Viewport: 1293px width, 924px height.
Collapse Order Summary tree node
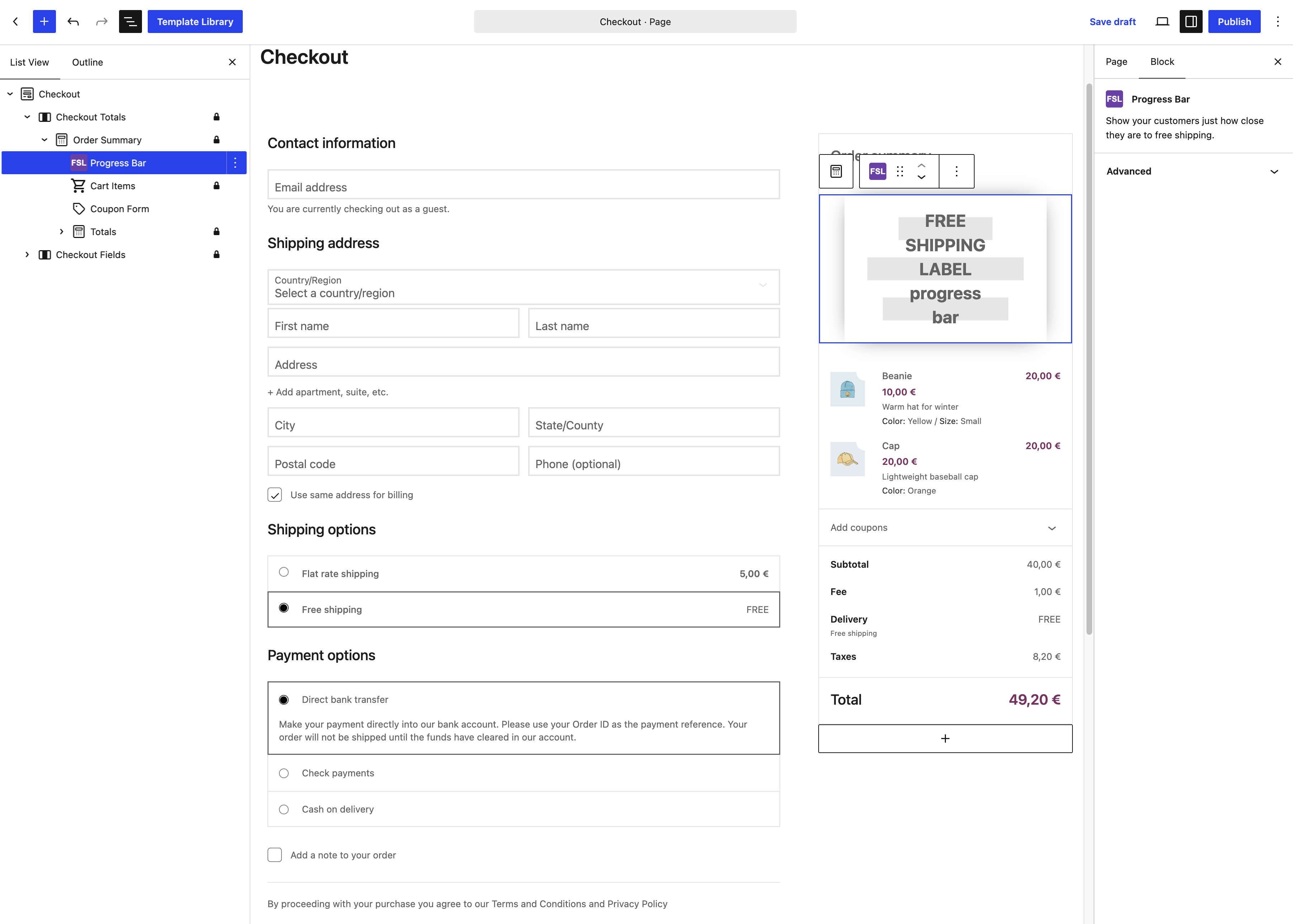point(44,139)
